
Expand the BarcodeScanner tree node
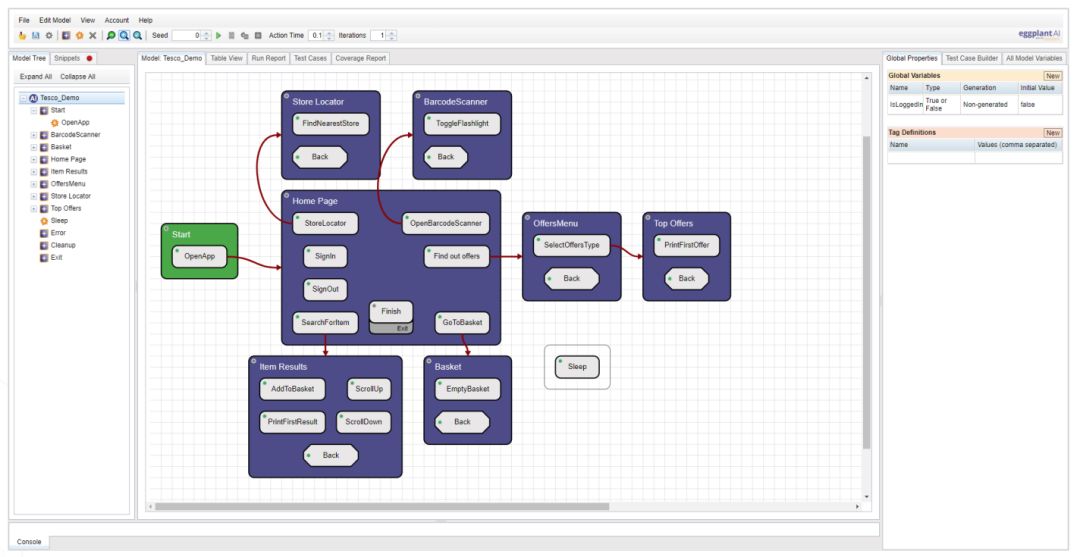pyautogui.click(x=34, y=135)
